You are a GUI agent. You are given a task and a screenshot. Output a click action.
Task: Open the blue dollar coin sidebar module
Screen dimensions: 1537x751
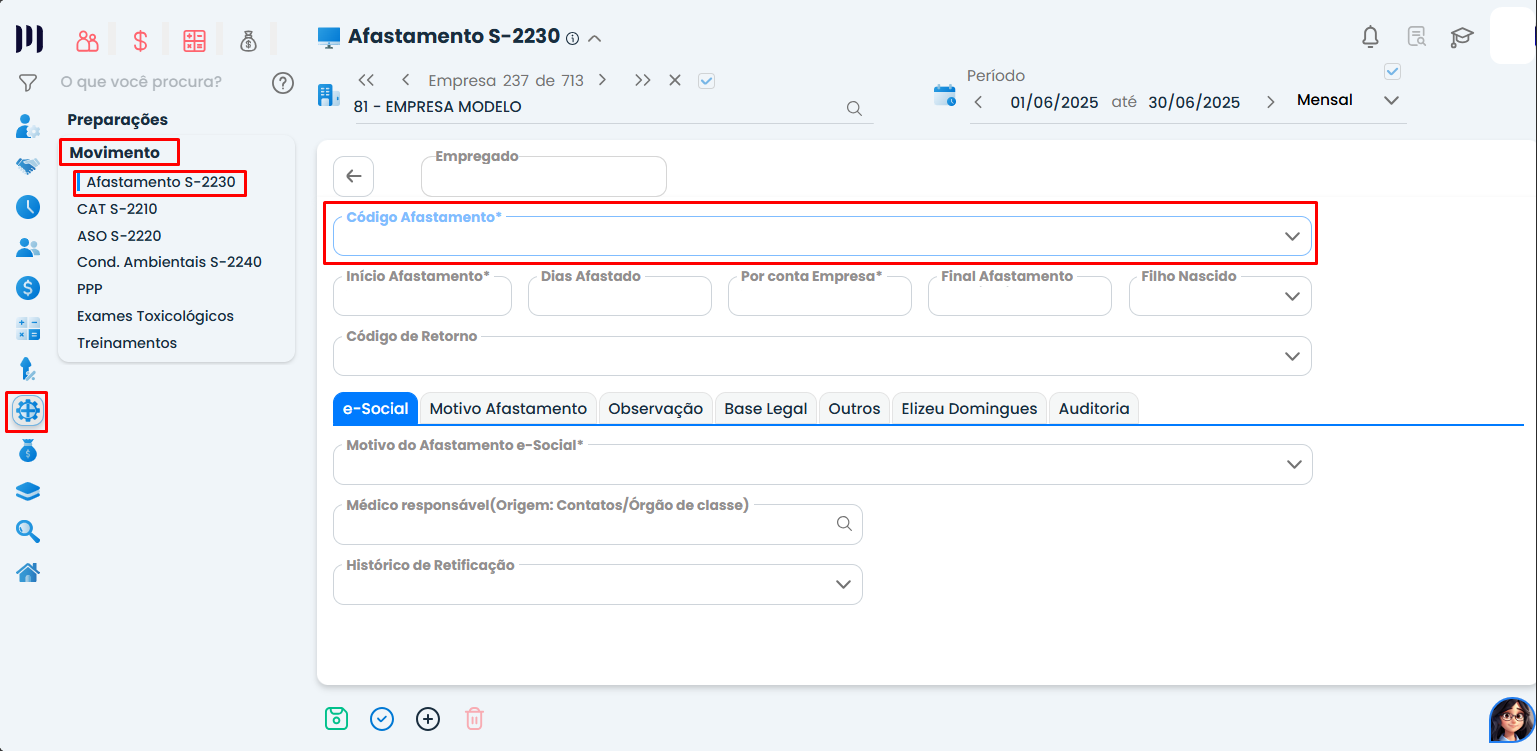pyautogui.click(x=28, y=288)
